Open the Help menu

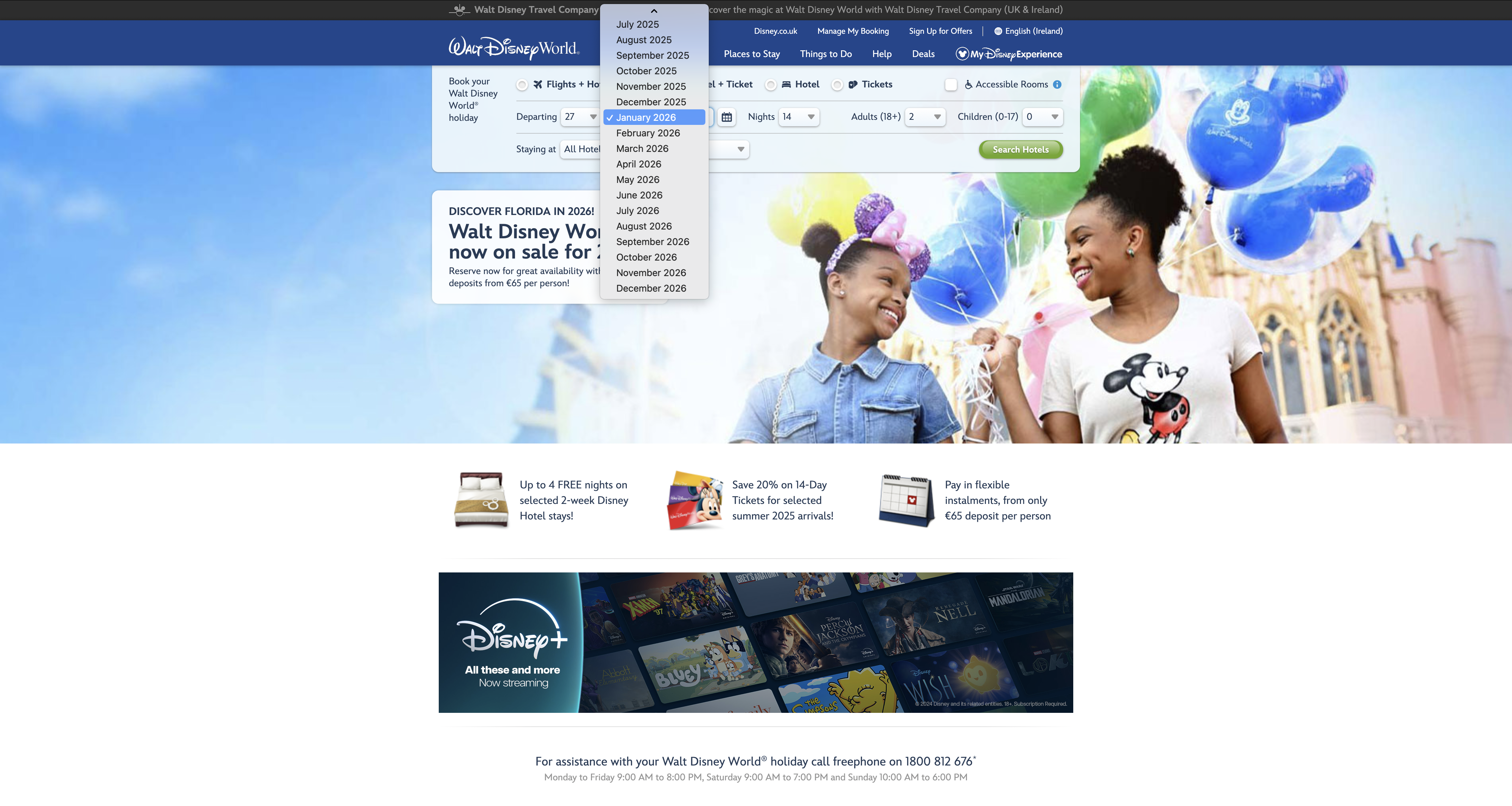pos(882,54)
